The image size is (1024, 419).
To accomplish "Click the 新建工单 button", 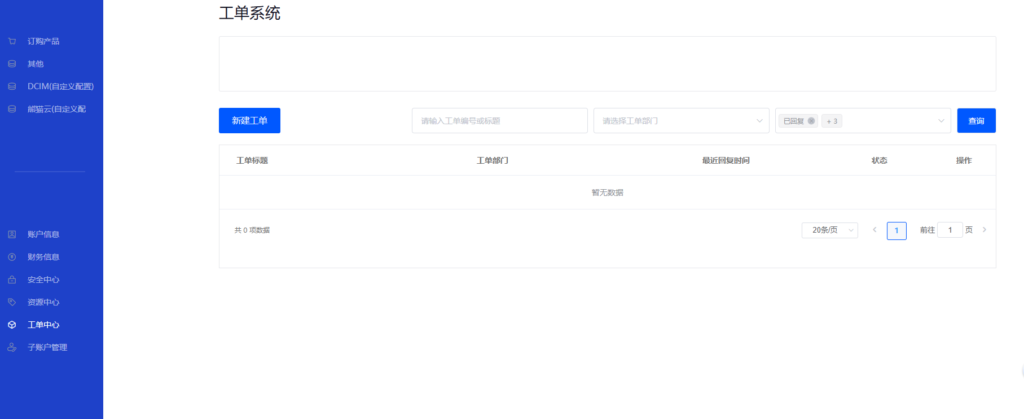I will point(249,121).
